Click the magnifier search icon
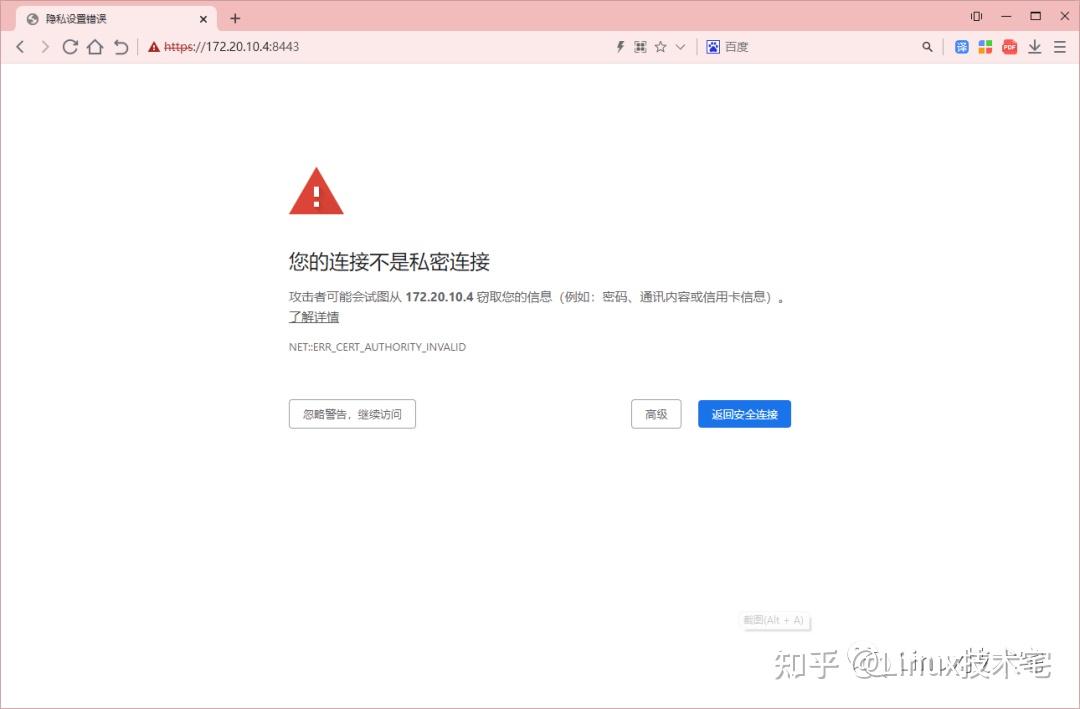 (x=927, y=47)
